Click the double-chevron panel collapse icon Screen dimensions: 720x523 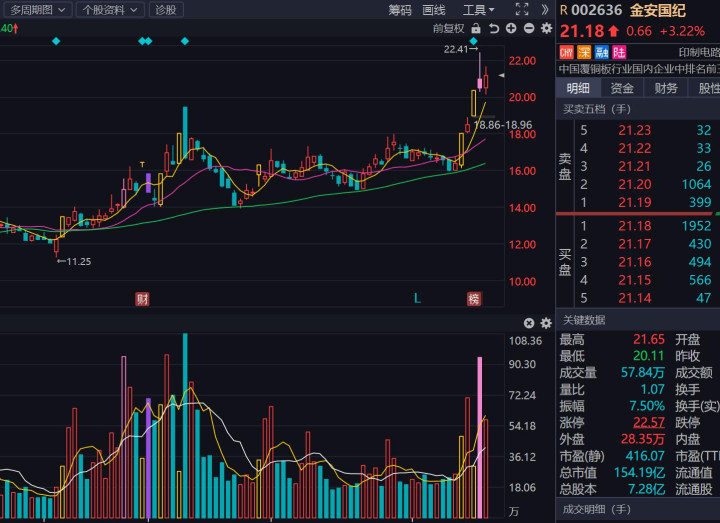coord(543,9)
